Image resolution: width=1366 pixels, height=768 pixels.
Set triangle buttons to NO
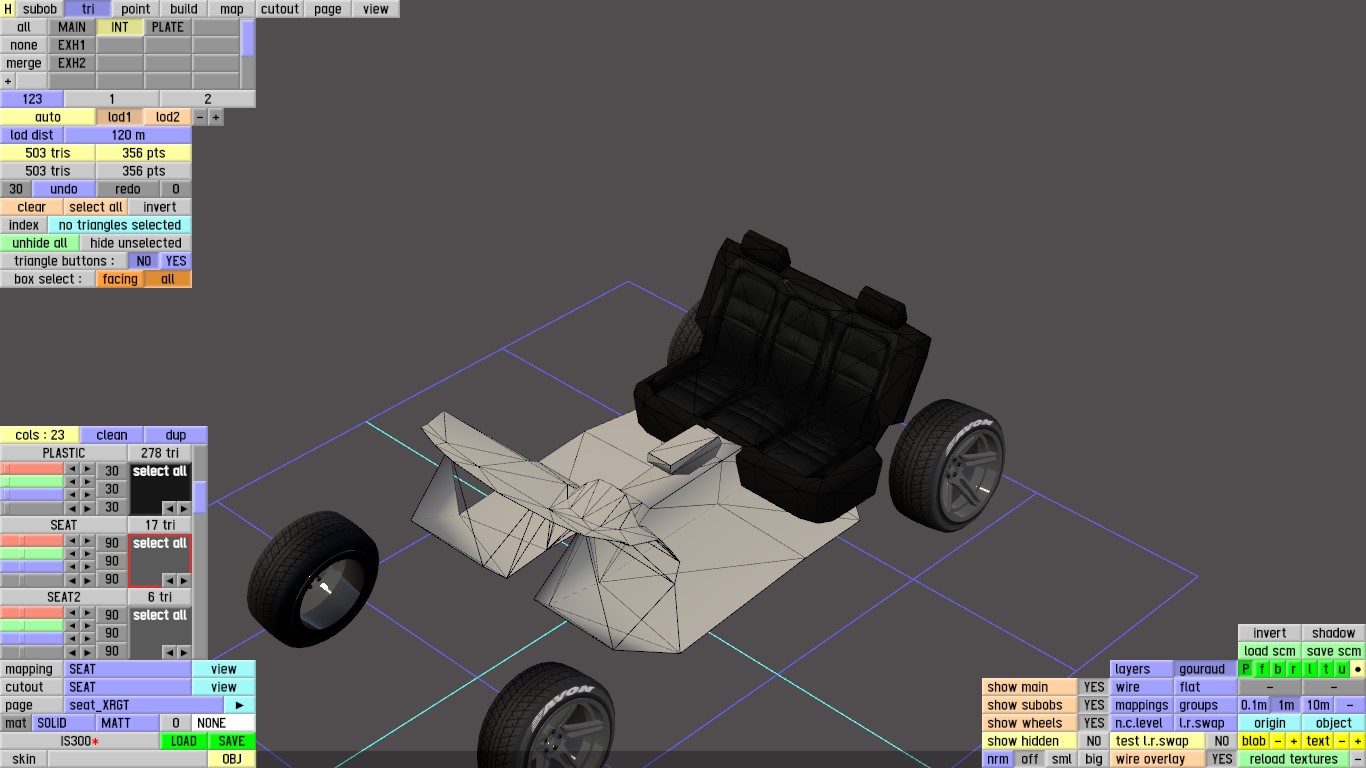[144, 261]
